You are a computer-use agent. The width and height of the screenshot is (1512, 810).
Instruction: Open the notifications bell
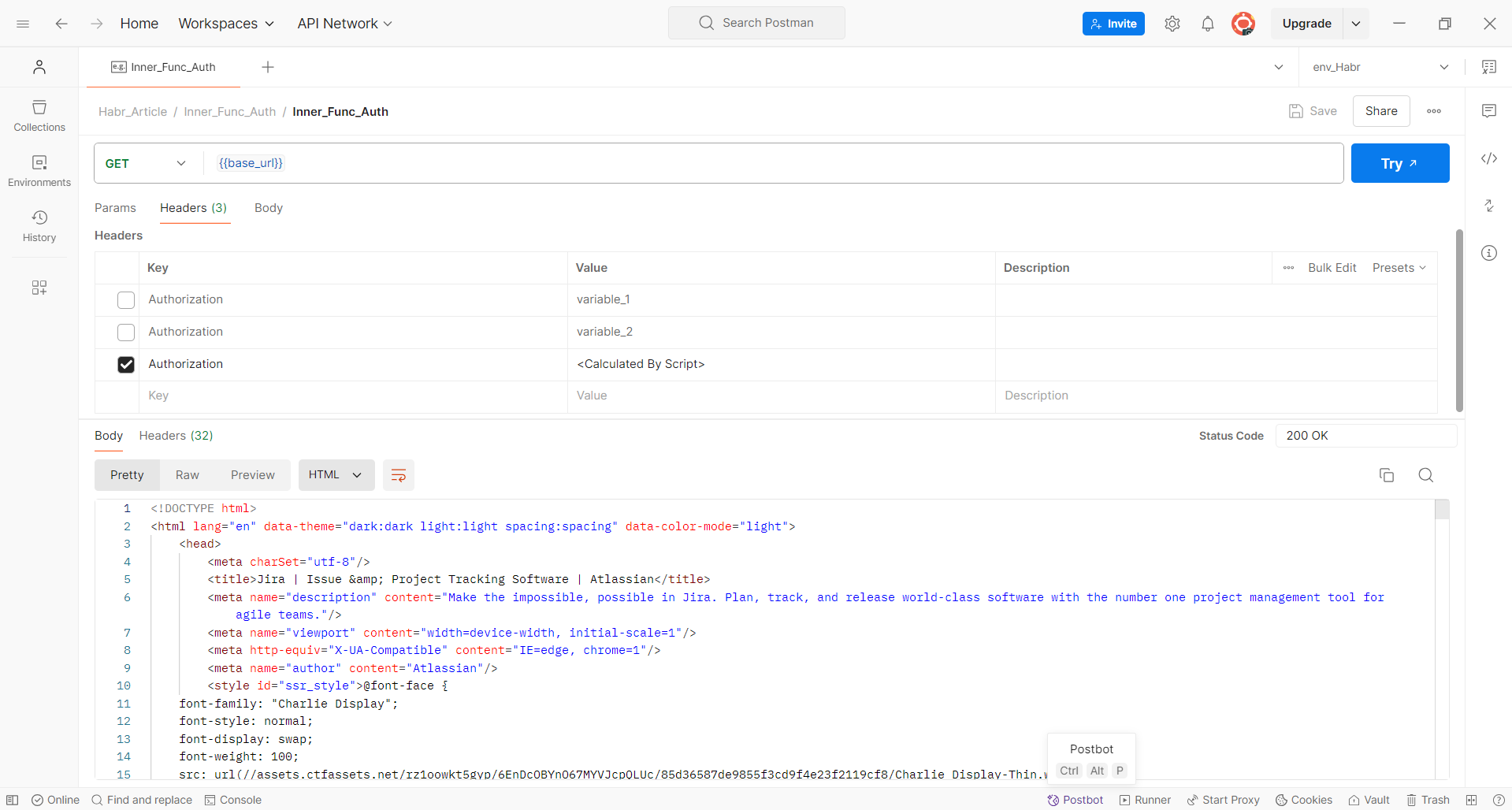click(1208, 24)
